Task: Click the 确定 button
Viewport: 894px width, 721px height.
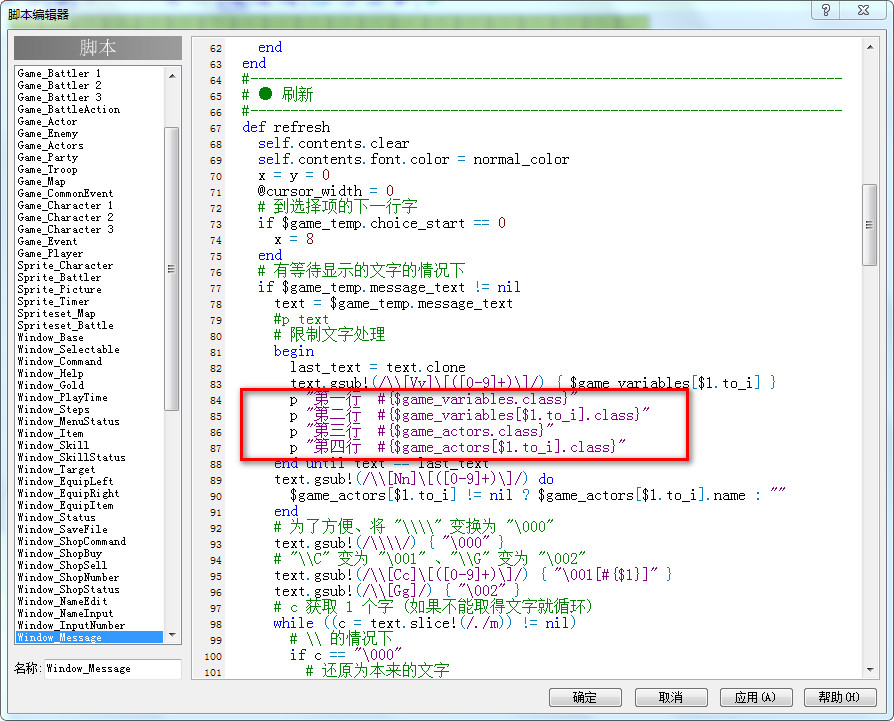Action: (585, 697)
